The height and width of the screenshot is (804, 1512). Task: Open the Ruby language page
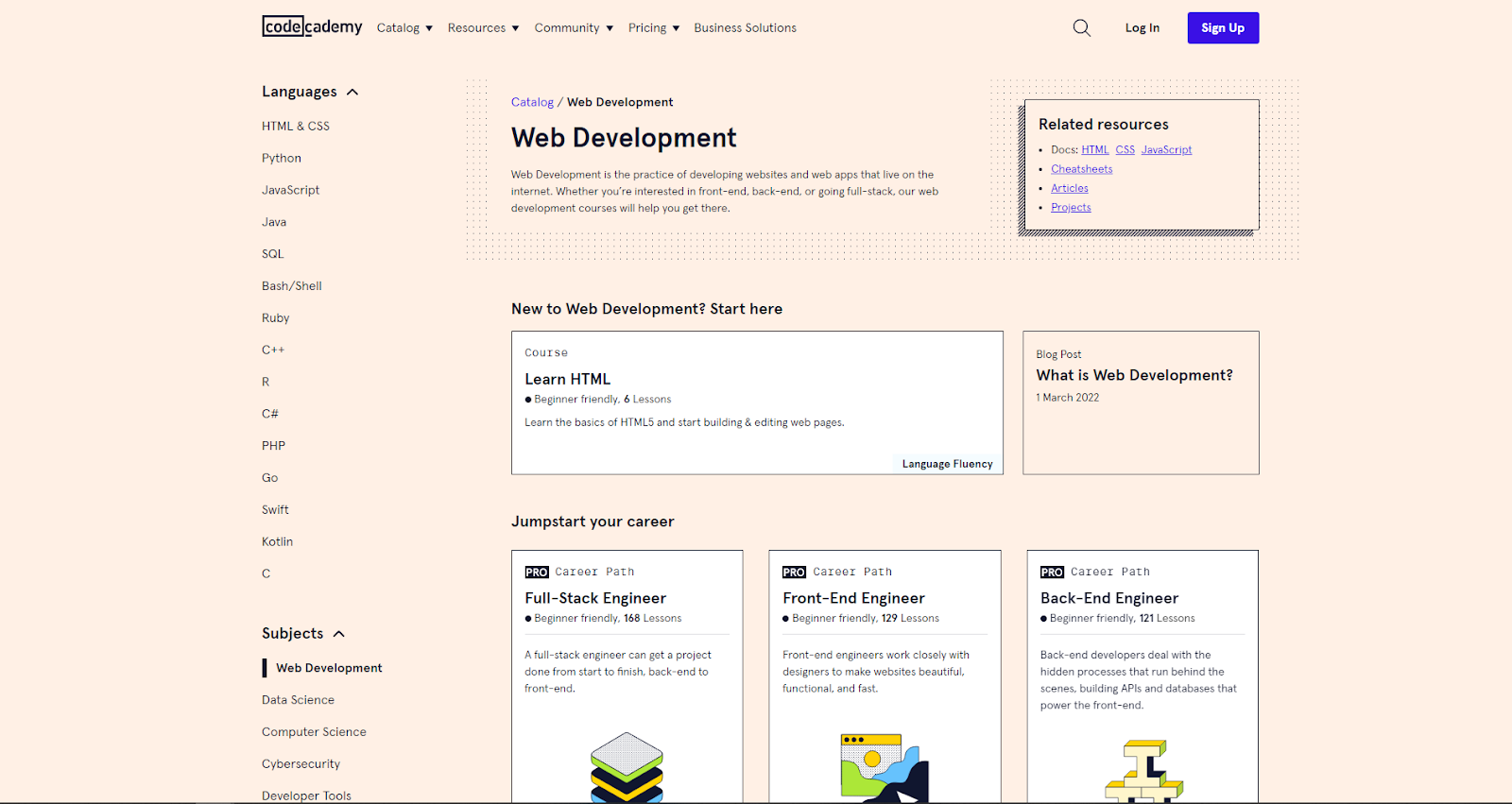(275, 318)
